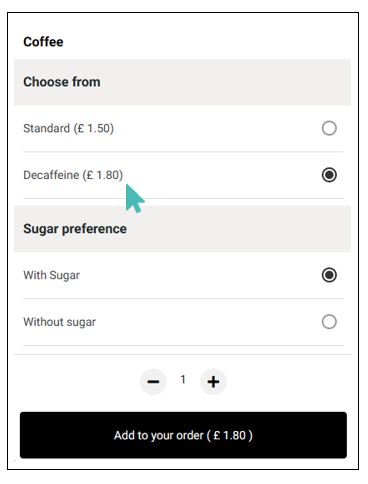Click the Add to your order button
368x484 pixels.
tap(183, 435)
